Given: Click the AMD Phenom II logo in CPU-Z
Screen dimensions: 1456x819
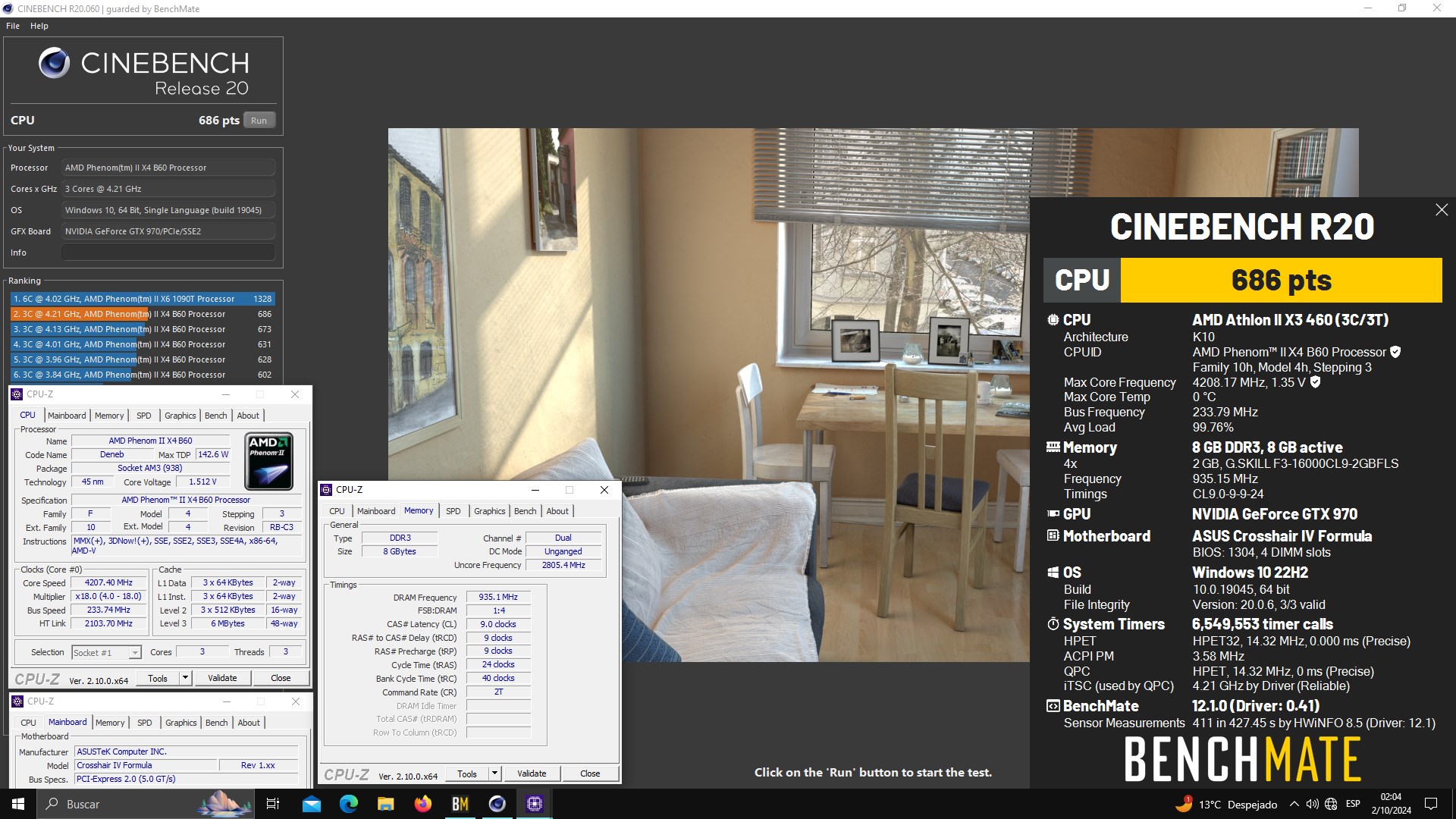Looking at the screenshot, I should (269, 461).
